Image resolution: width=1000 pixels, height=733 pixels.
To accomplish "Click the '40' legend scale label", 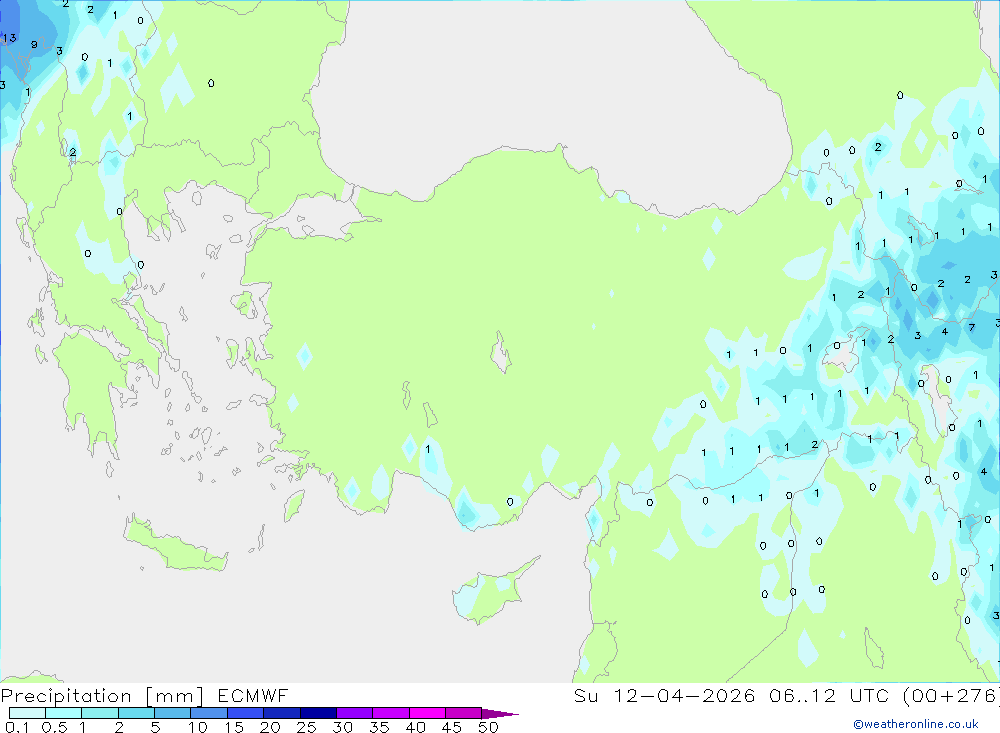I will click(415, 727).
